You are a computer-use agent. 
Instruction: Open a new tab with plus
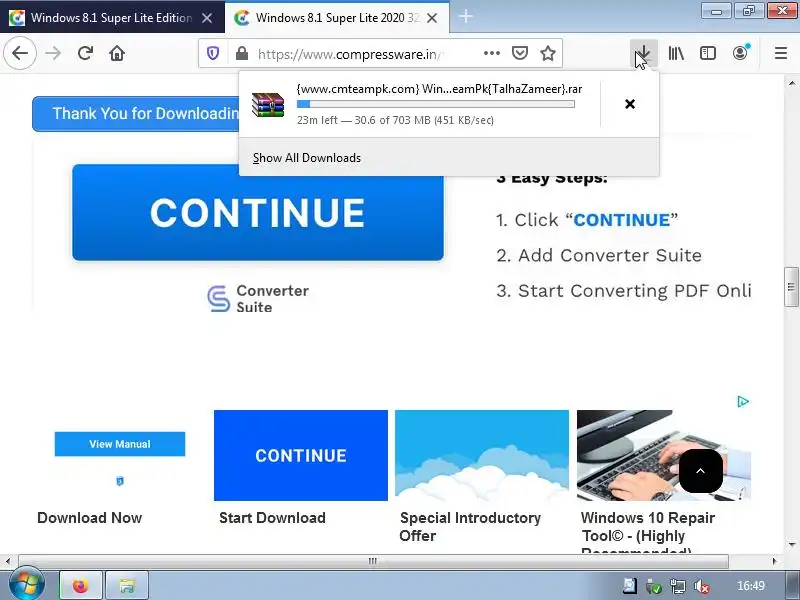point(466,17)
